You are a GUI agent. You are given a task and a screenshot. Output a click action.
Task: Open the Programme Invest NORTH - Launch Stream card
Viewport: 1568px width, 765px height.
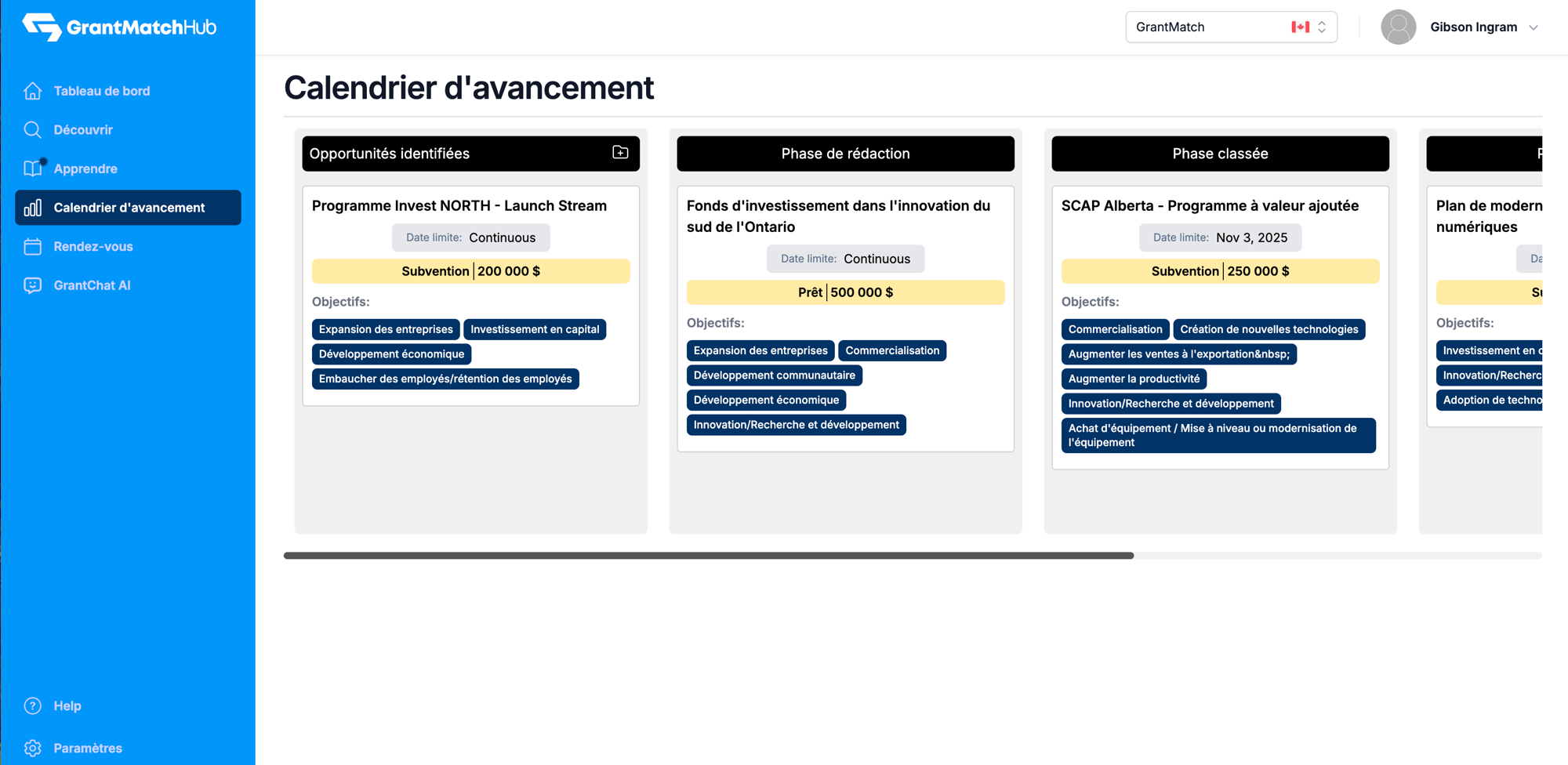click(x=459, y=206)
